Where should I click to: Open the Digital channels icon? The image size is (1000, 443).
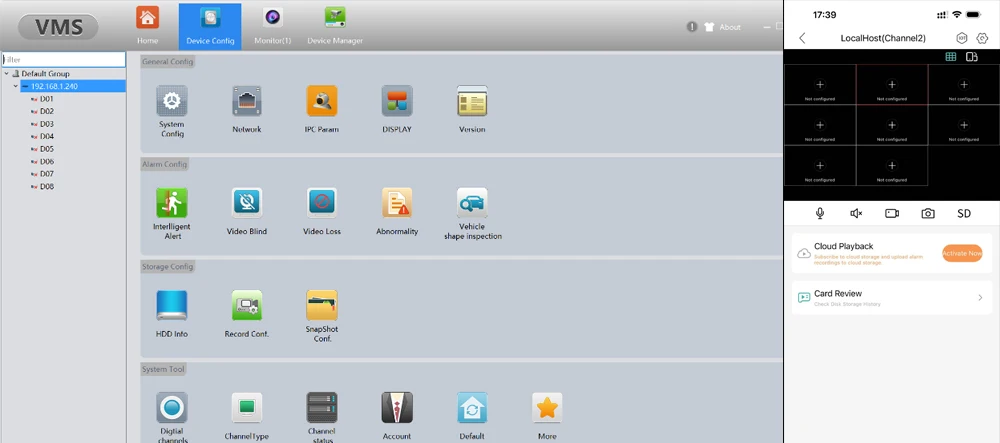coord(172,408)
